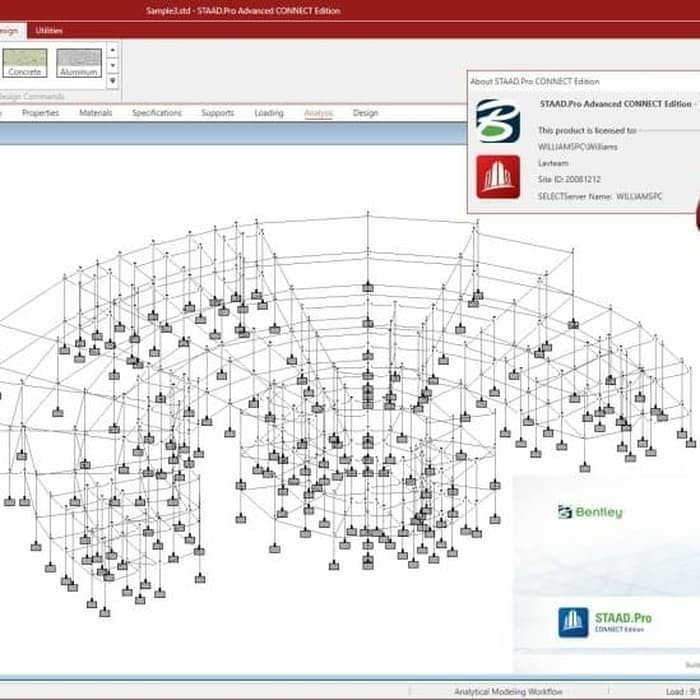Open the Design page tab

pos(365,113)
